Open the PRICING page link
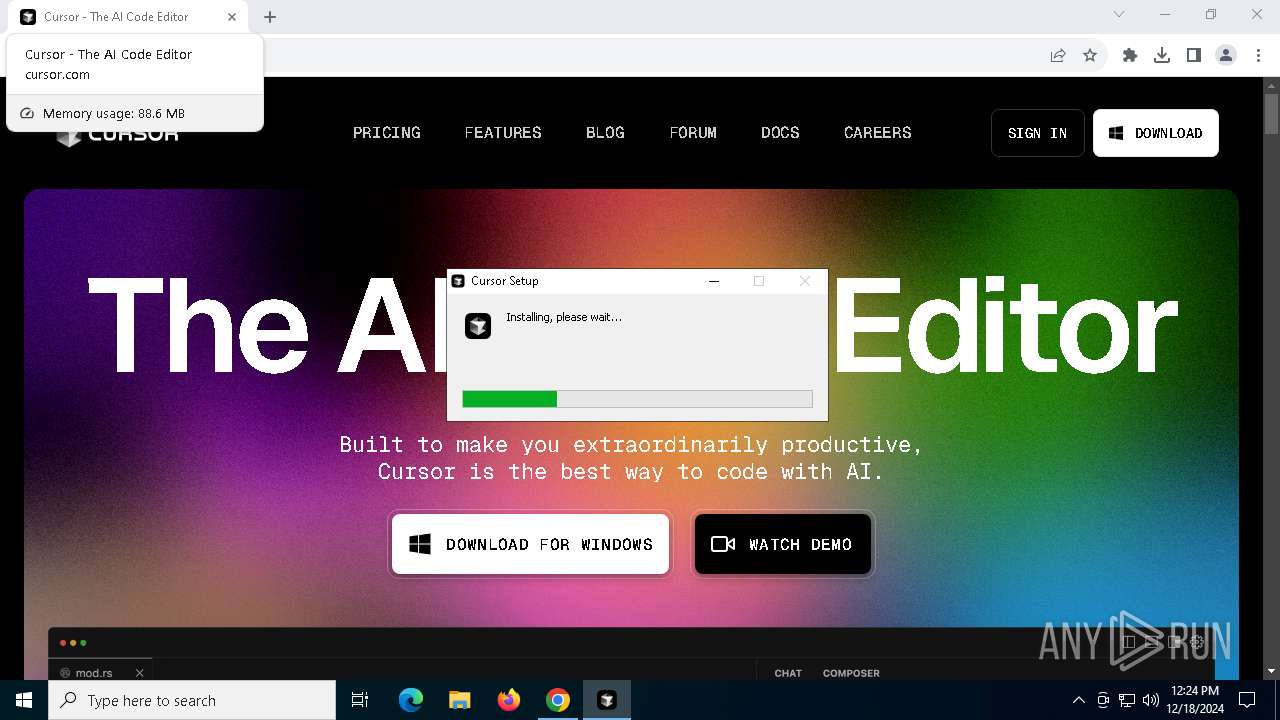Screen dimensions: 1280x720 tap(386, 133)
